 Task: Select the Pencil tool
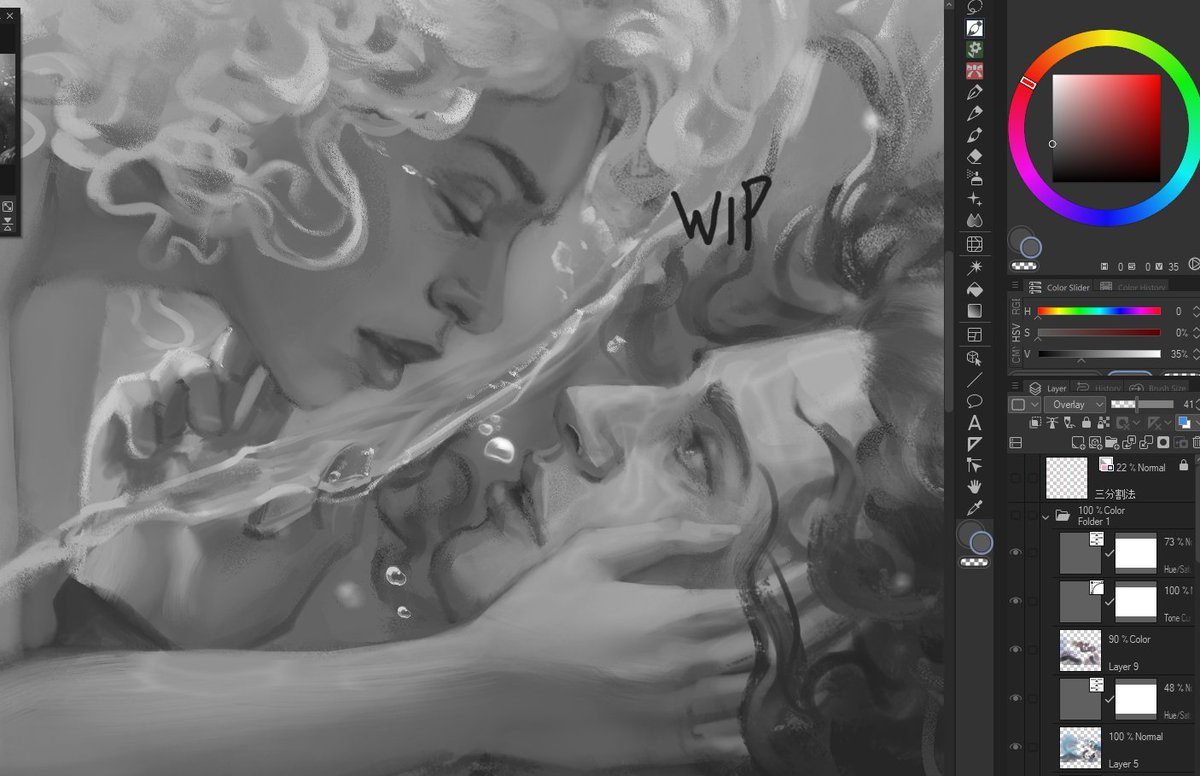coord(975,113)
